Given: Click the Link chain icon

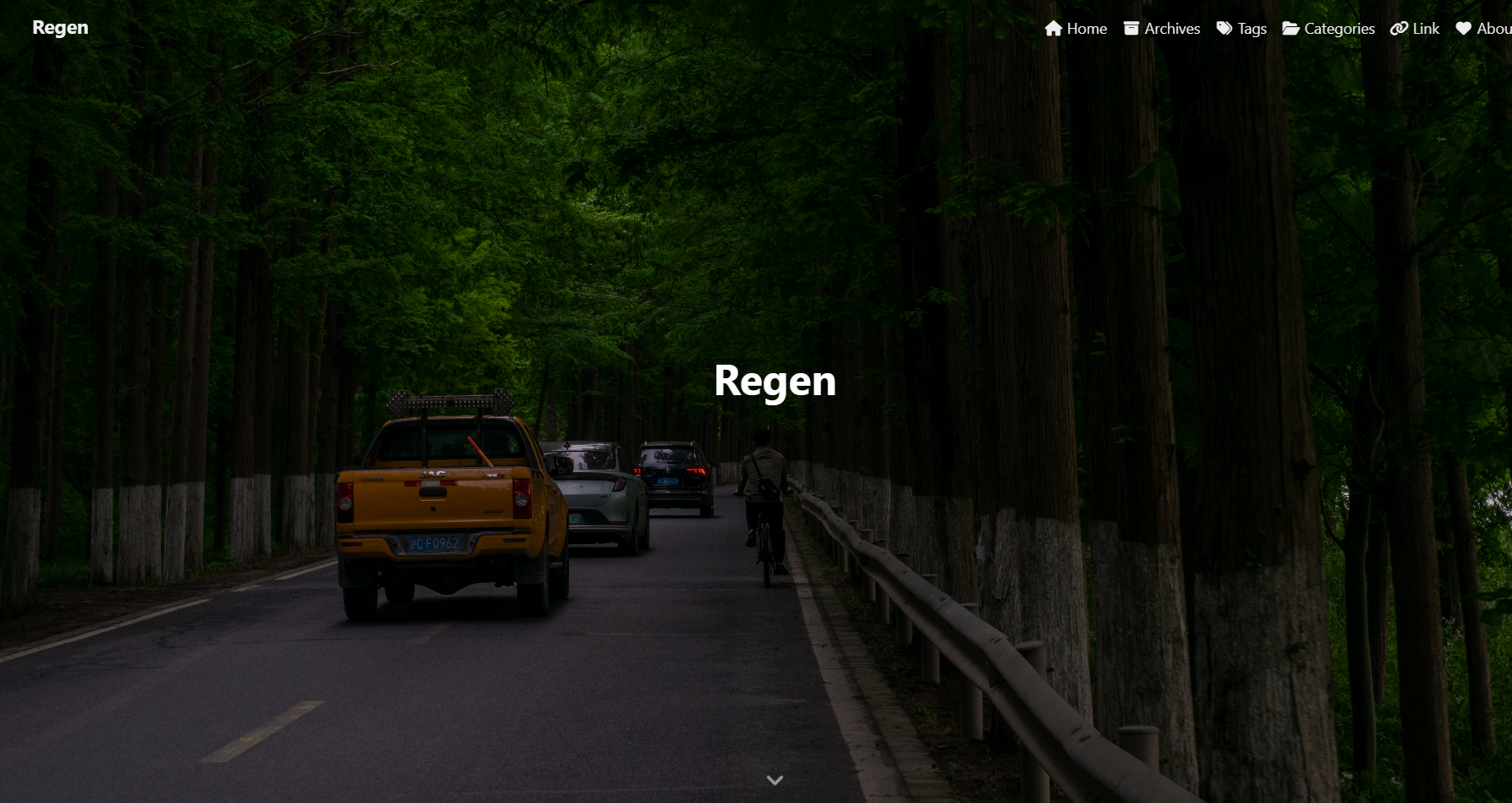Looking at the screenshot, I should tap(1400, 29).
